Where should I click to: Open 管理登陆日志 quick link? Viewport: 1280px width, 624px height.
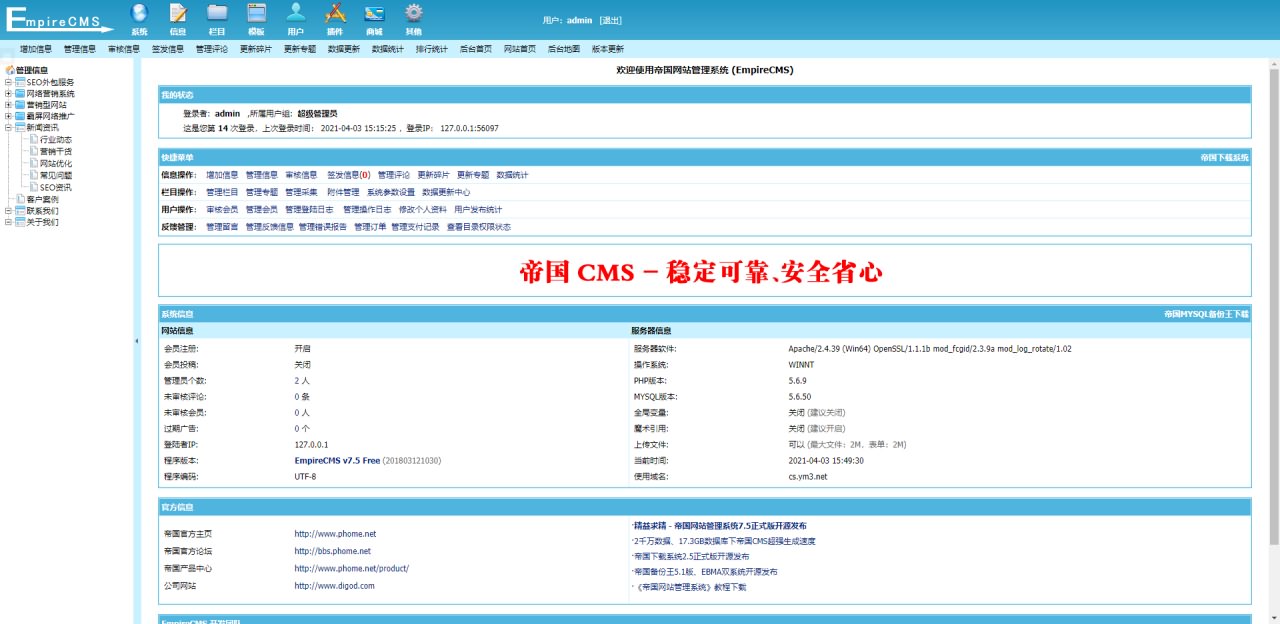[309, 210]
